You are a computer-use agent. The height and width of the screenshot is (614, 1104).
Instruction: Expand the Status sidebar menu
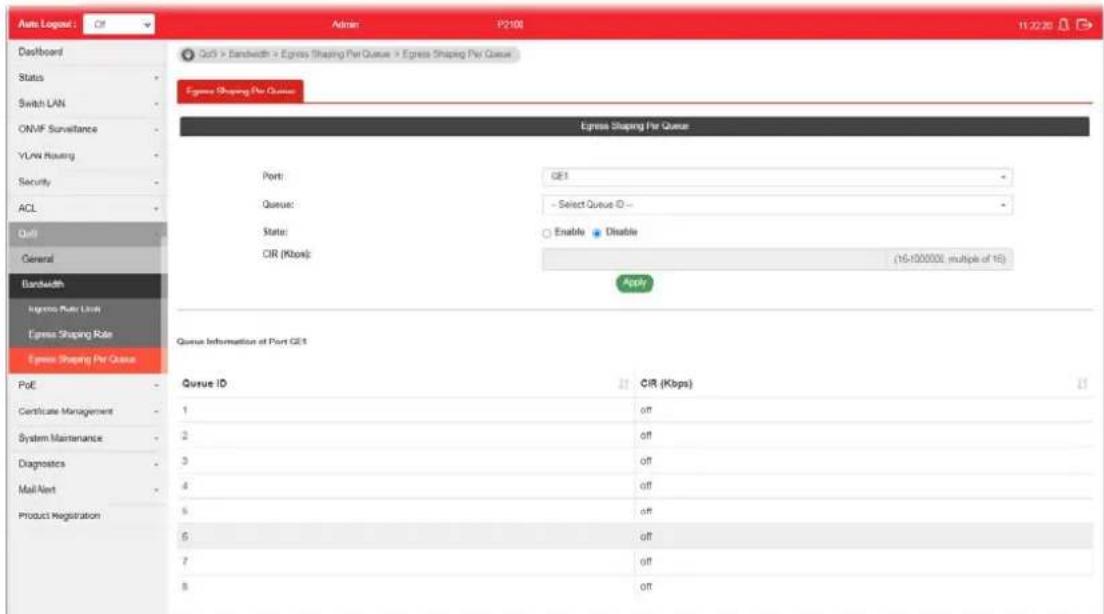(x=87, y=77)
